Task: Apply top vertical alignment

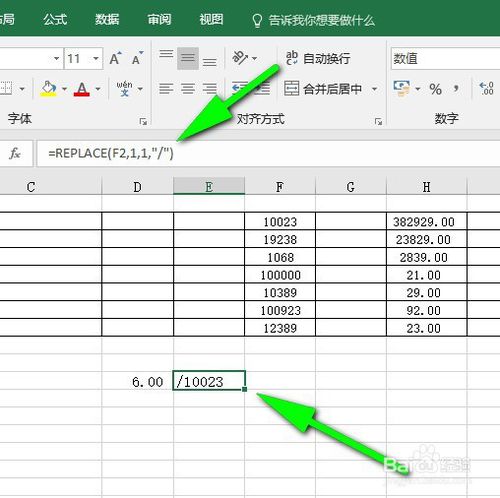Action: [166, 54]
